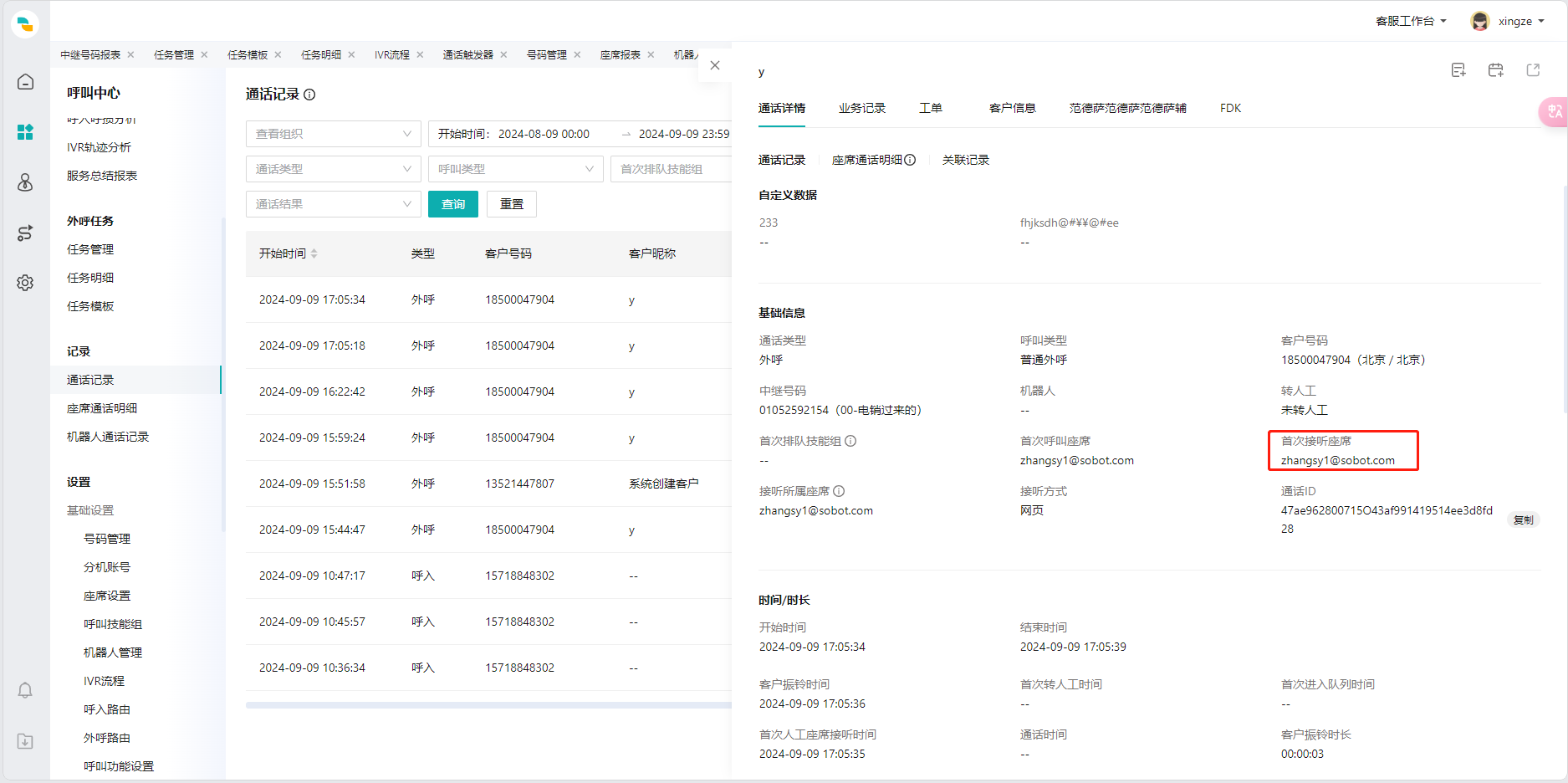The height and width of the screenshot is (783, 1568).
Task: Click info icon next to 接听所属座席
Action: point(839,491)
